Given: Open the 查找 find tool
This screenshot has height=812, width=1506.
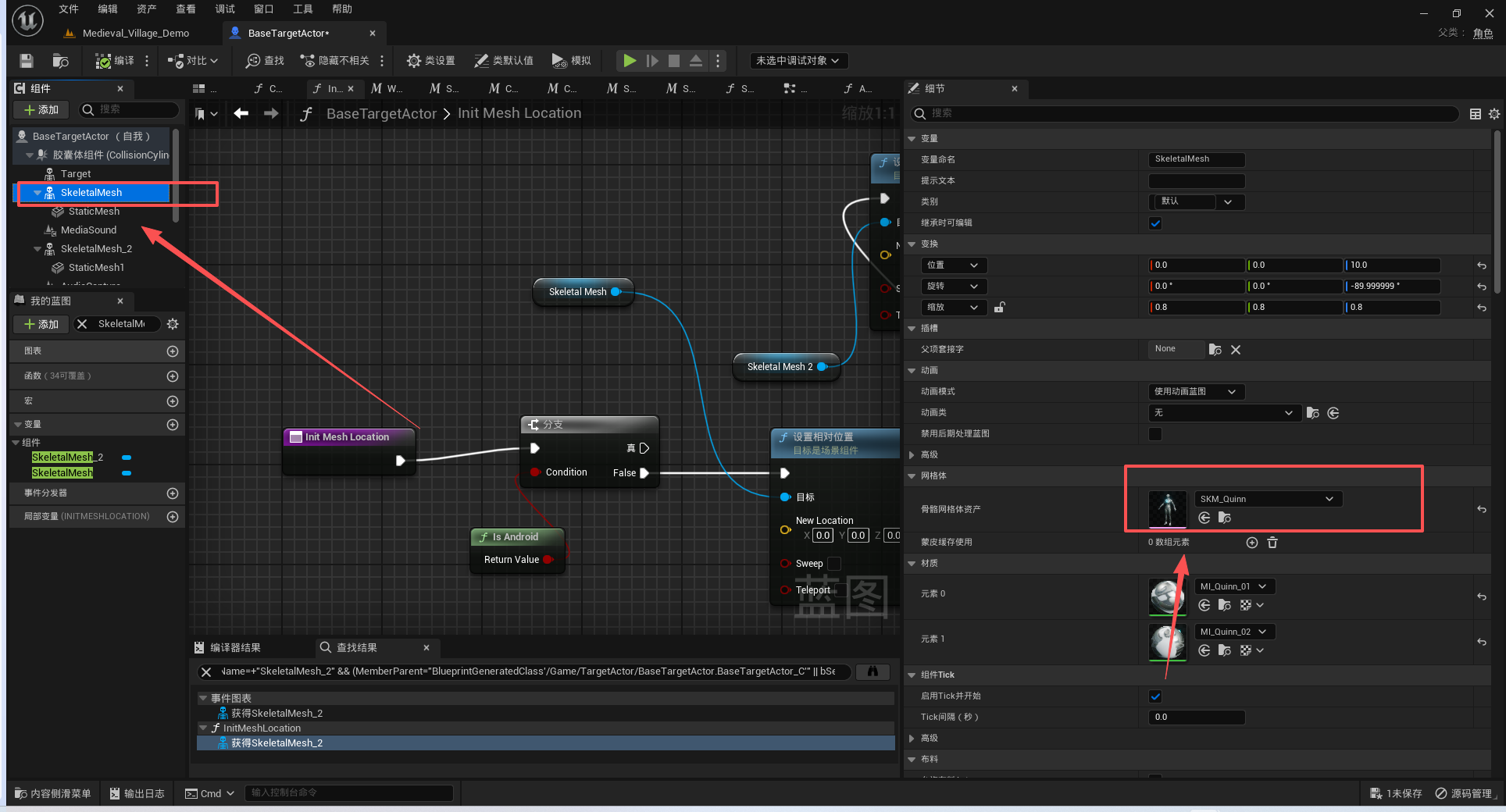Looking at the screenshot, I should click(265, 61).
